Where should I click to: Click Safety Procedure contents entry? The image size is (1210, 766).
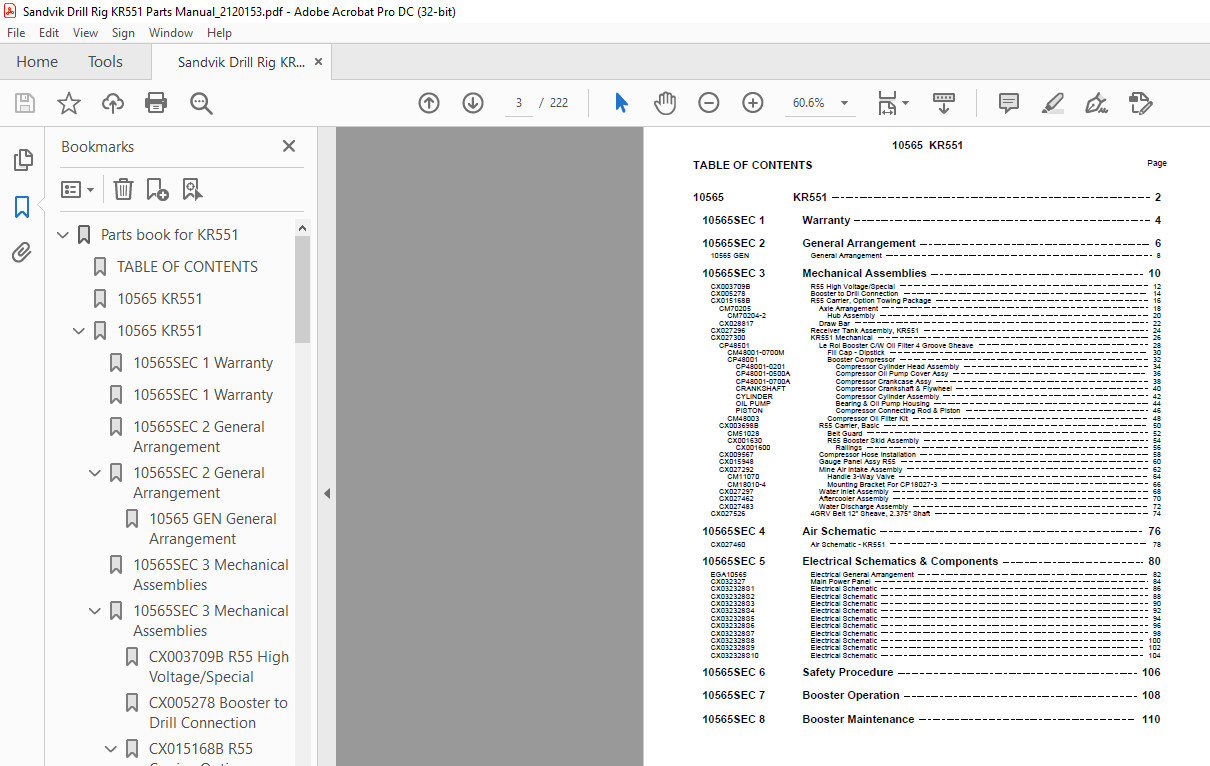click(848, 672)
